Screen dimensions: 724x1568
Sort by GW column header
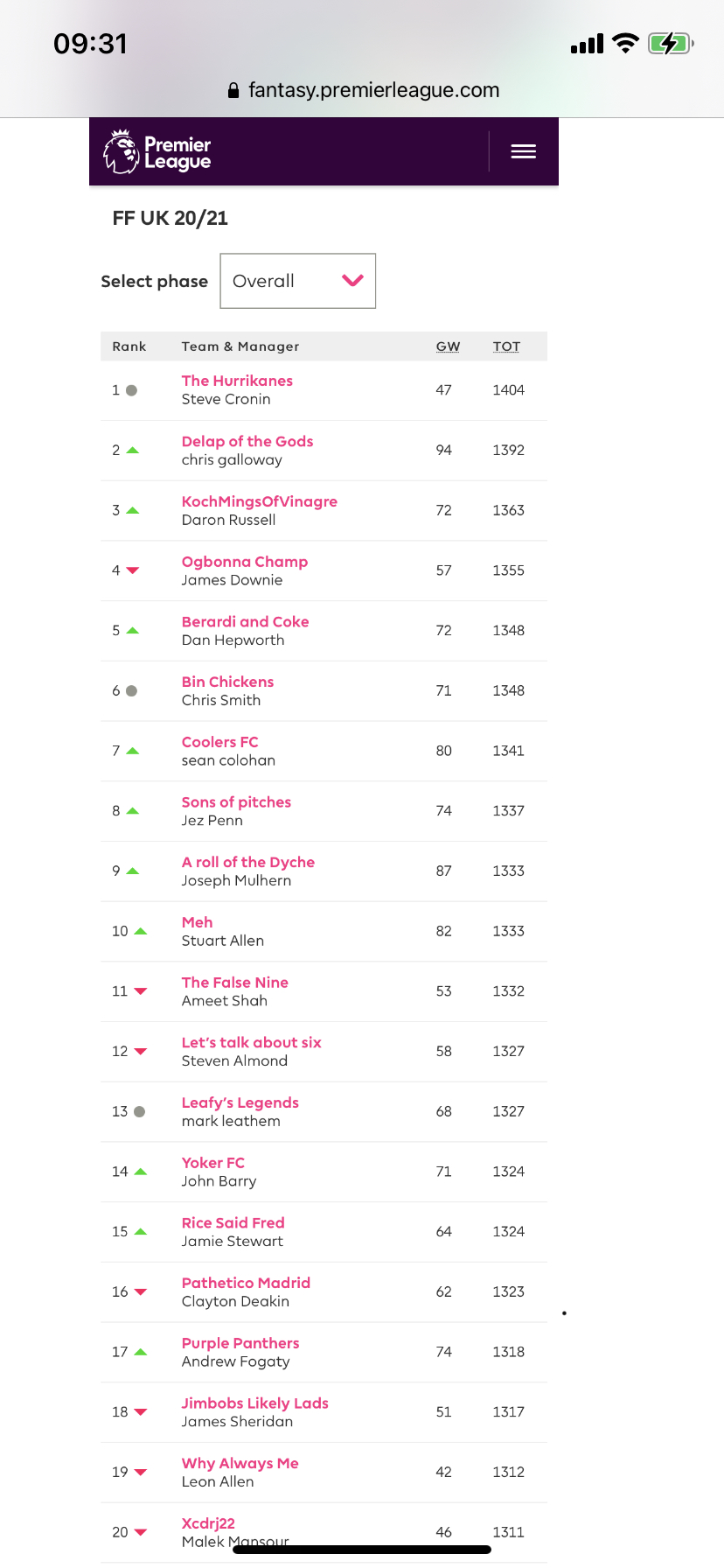(448, 346)
